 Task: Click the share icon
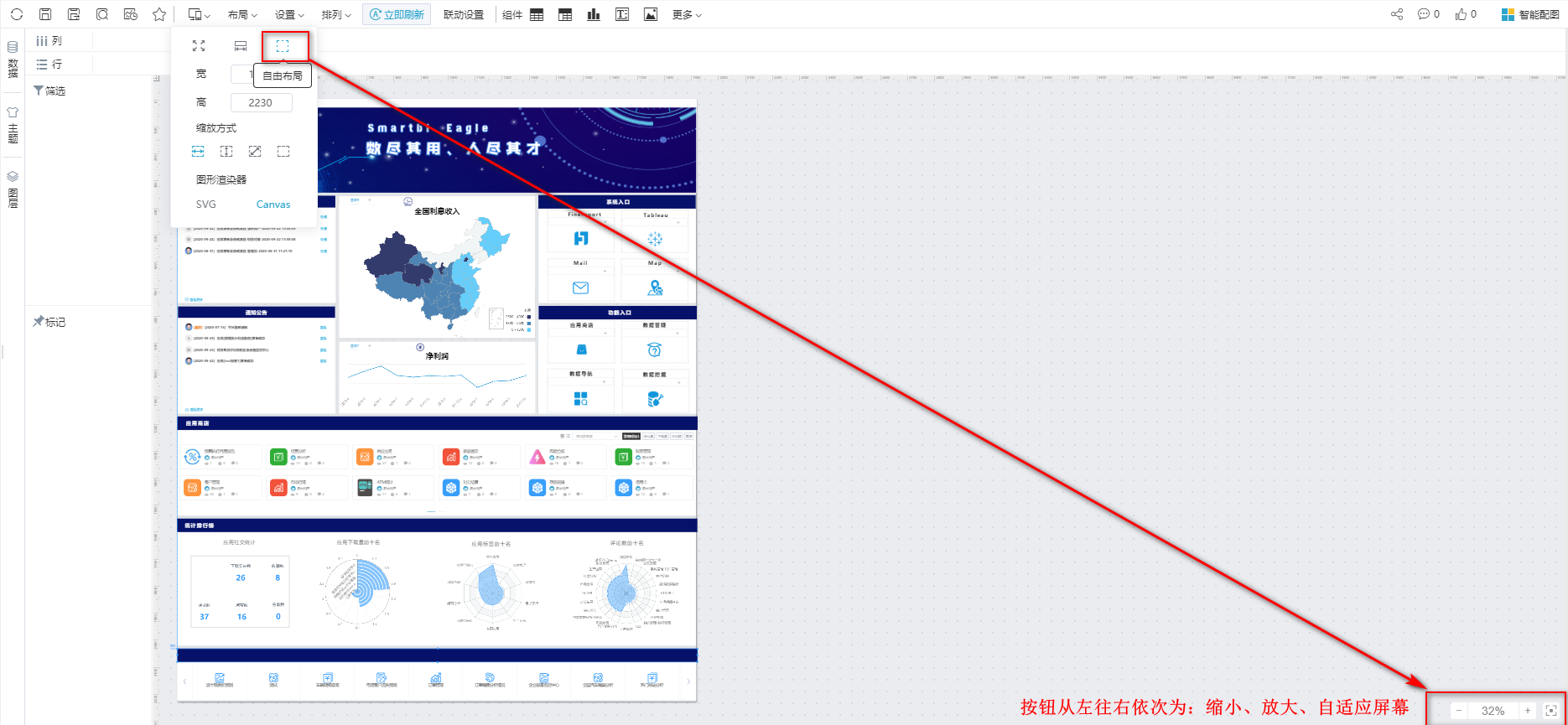tap(1397, 14)
